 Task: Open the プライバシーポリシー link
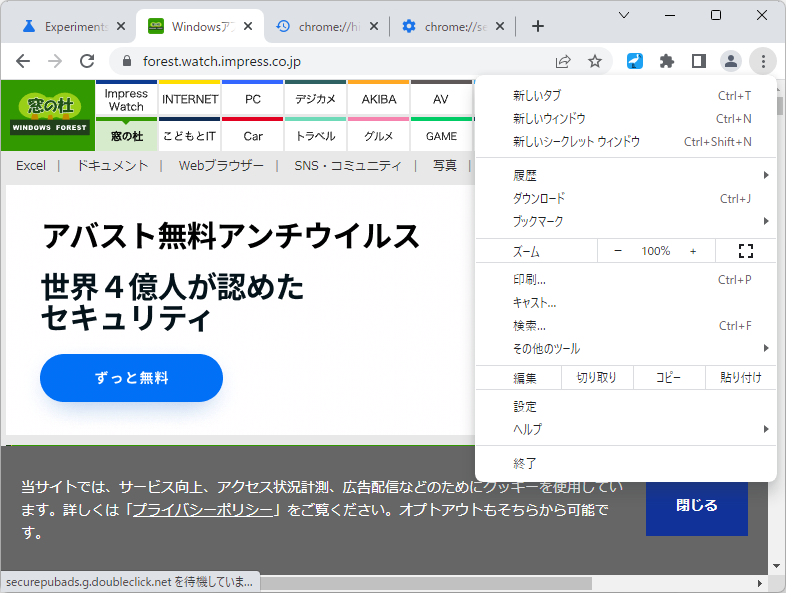pyautogui.click(x=203, y=510)
